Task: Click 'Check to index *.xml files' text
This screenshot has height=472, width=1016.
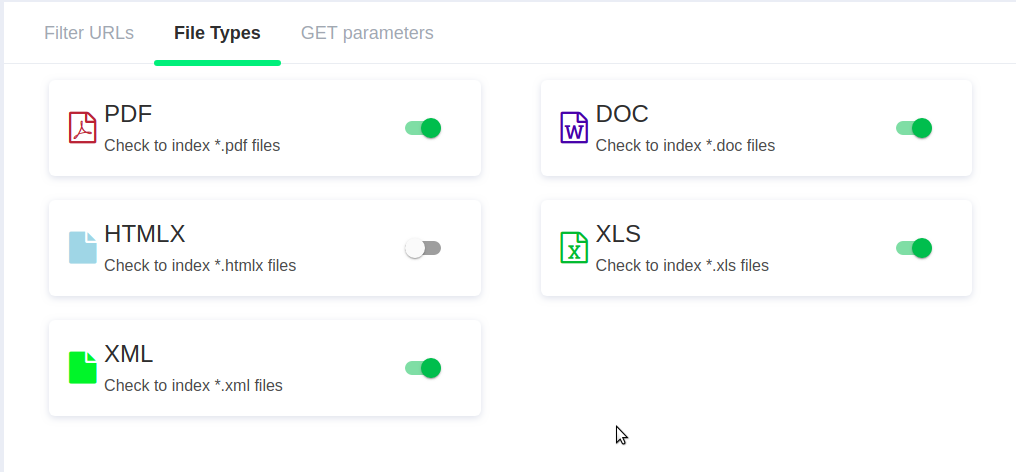Action: point(193,386)
